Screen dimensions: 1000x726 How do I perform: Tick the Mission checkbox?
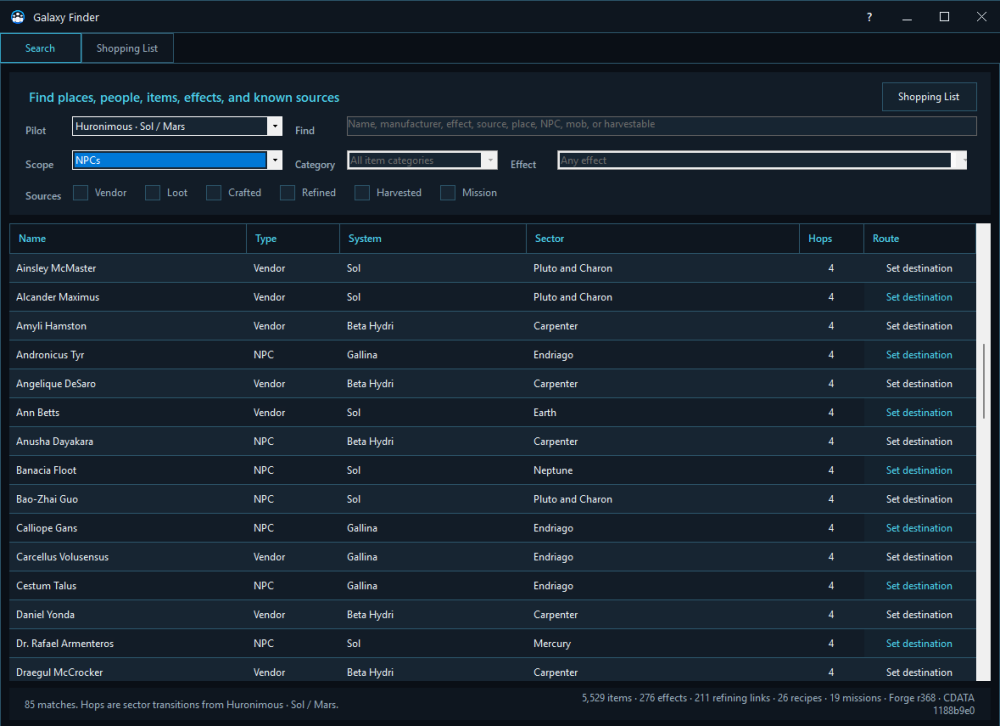[448, 193]
